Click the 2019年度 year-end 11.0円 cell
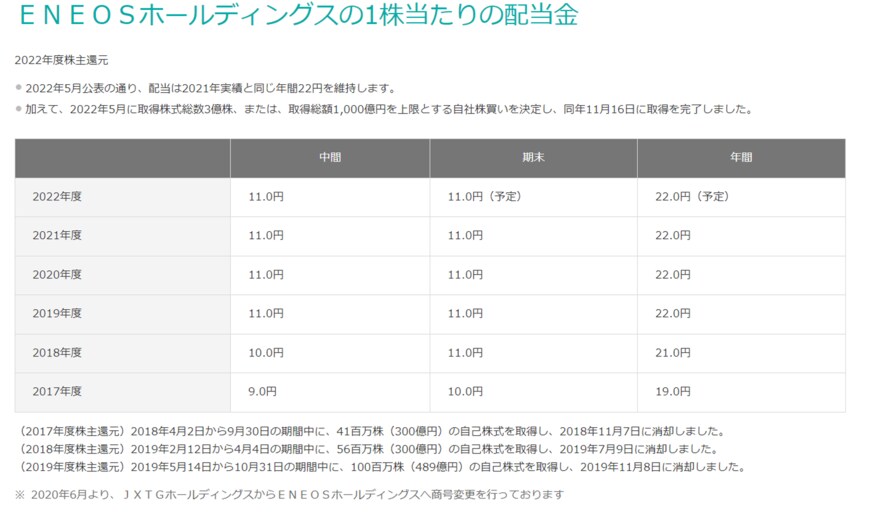The height and width of the screenshot is (512, 870). click(x=533, y=315)
